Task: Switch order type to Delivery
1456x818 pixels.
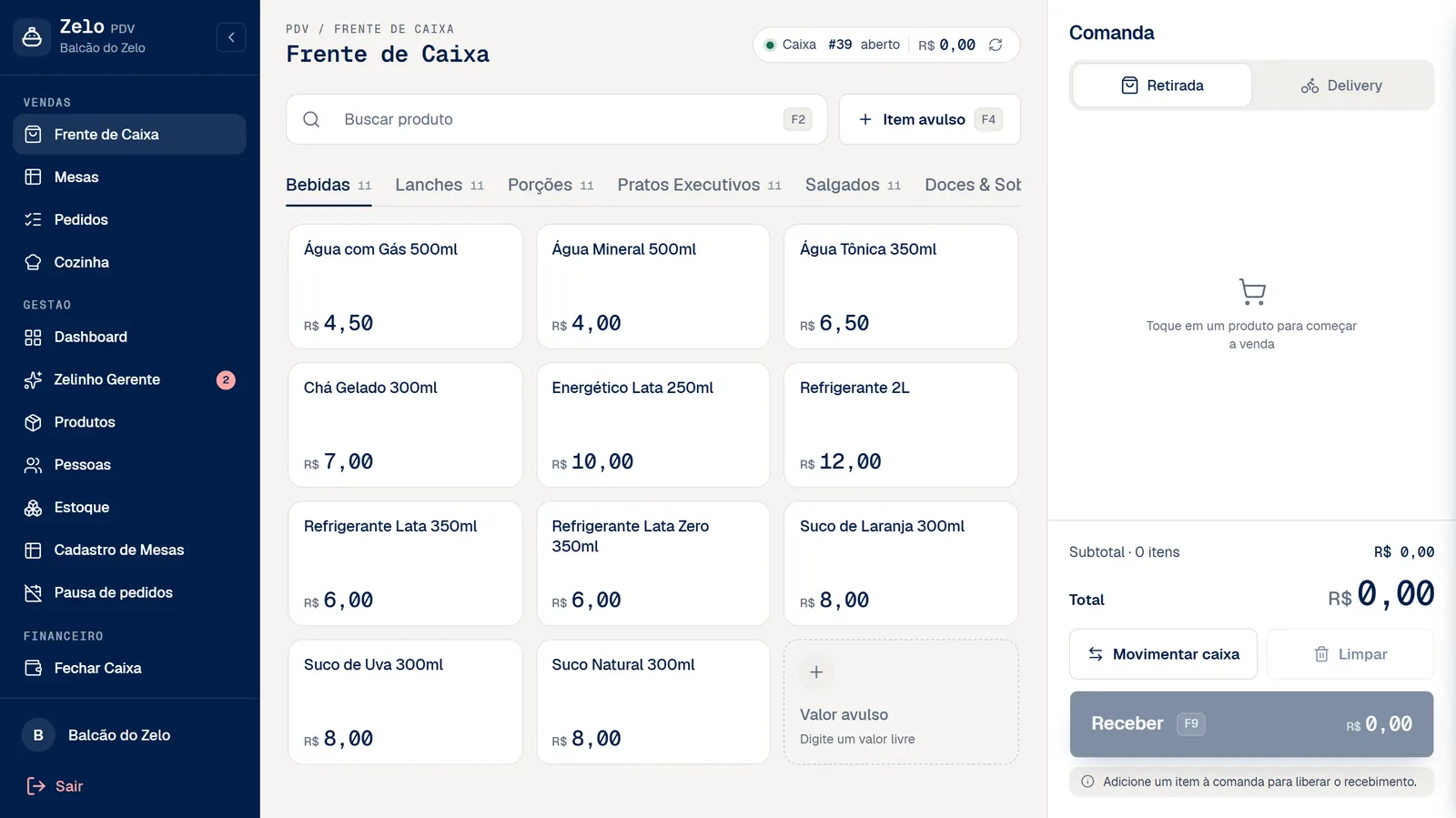Action: 1341,86
